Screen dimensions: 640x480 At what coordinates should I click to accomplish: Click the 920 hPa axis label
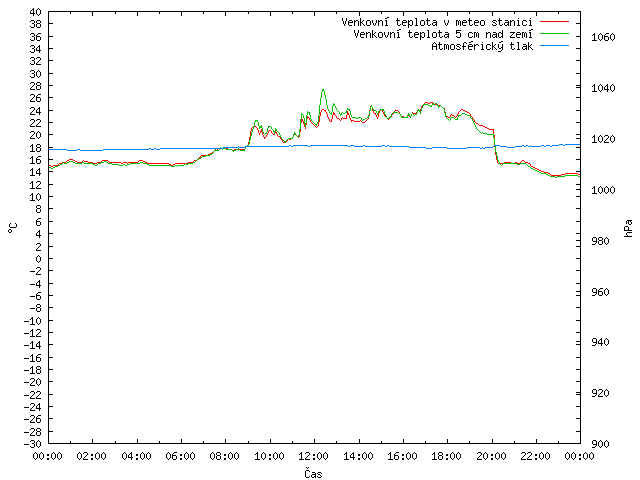(600, 393)
